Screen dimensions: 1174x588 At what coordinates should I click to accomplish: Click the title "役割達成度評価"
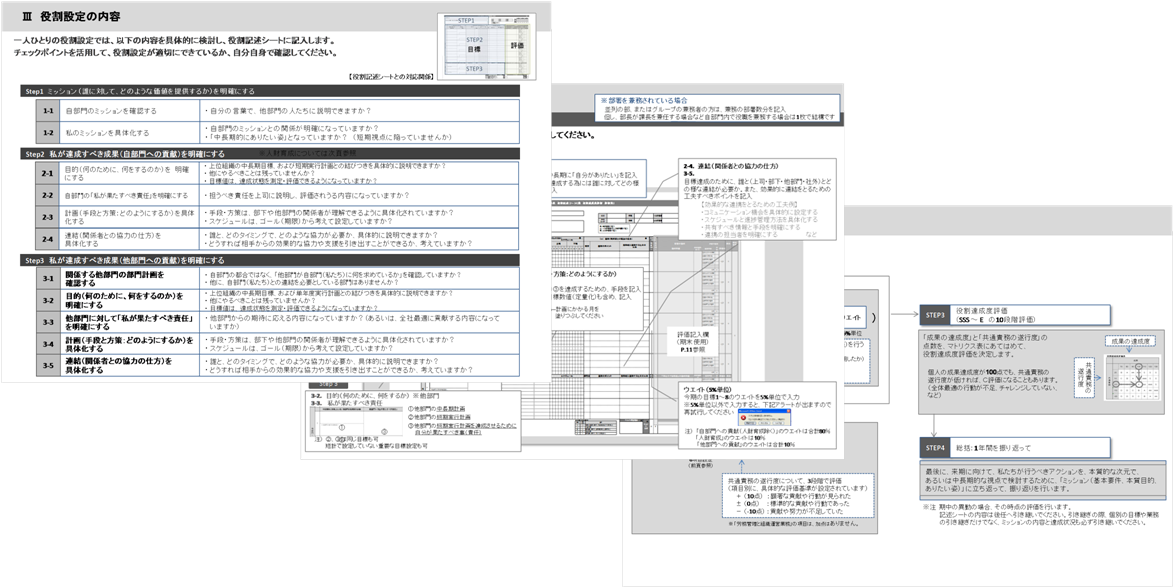980,309
